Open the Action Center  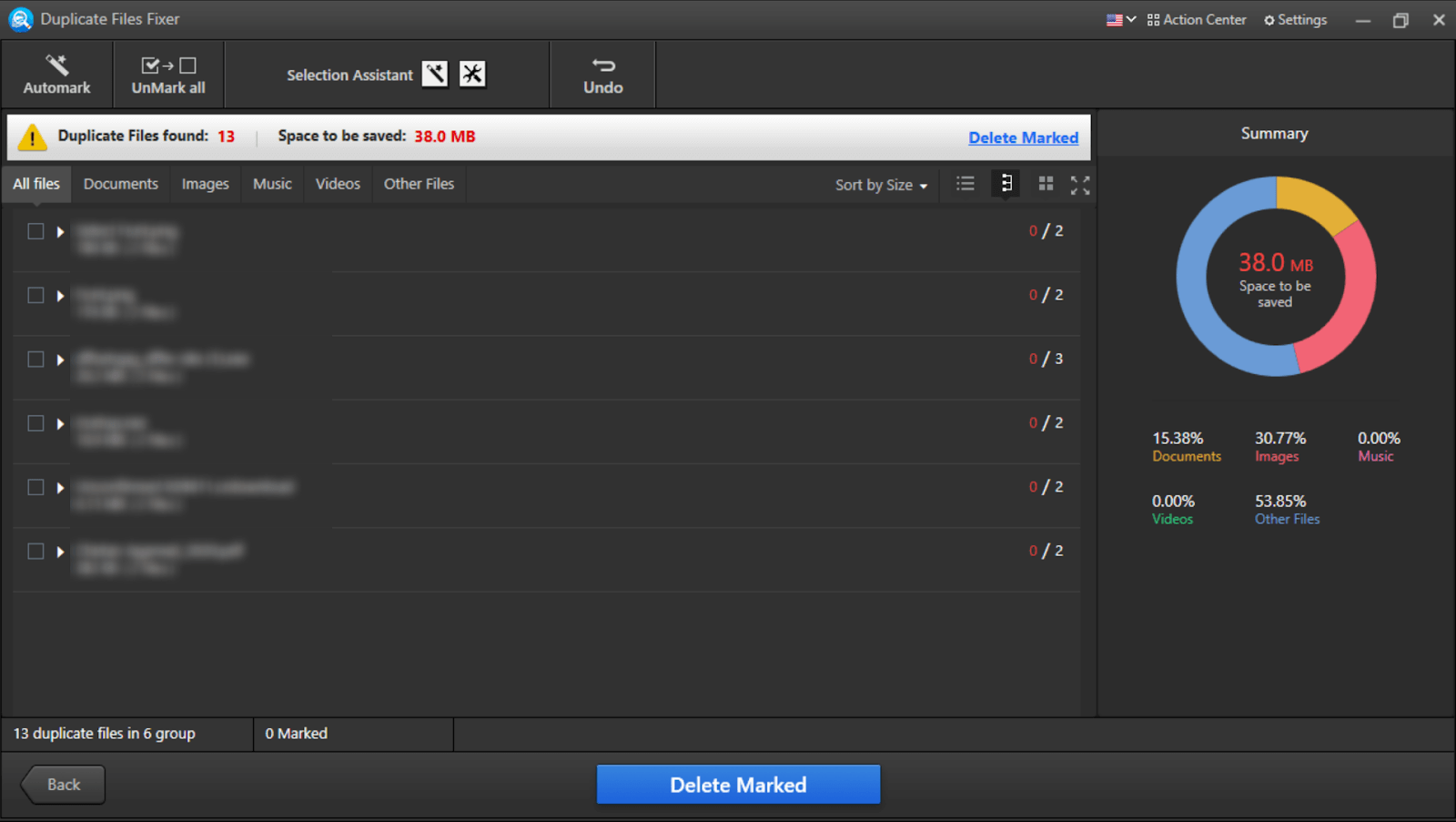click(1197, 20)
